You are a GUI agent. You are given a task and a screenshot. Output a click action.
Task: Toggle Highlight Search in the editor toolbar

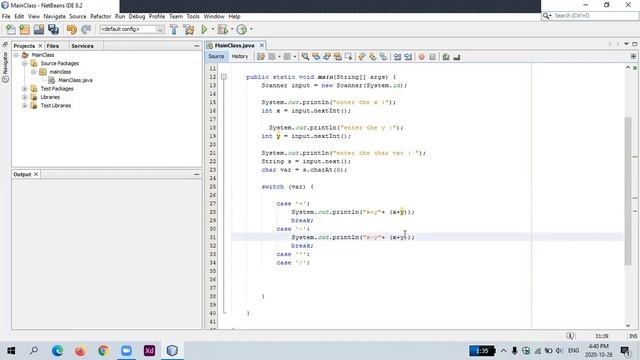[x=338, y=57]
